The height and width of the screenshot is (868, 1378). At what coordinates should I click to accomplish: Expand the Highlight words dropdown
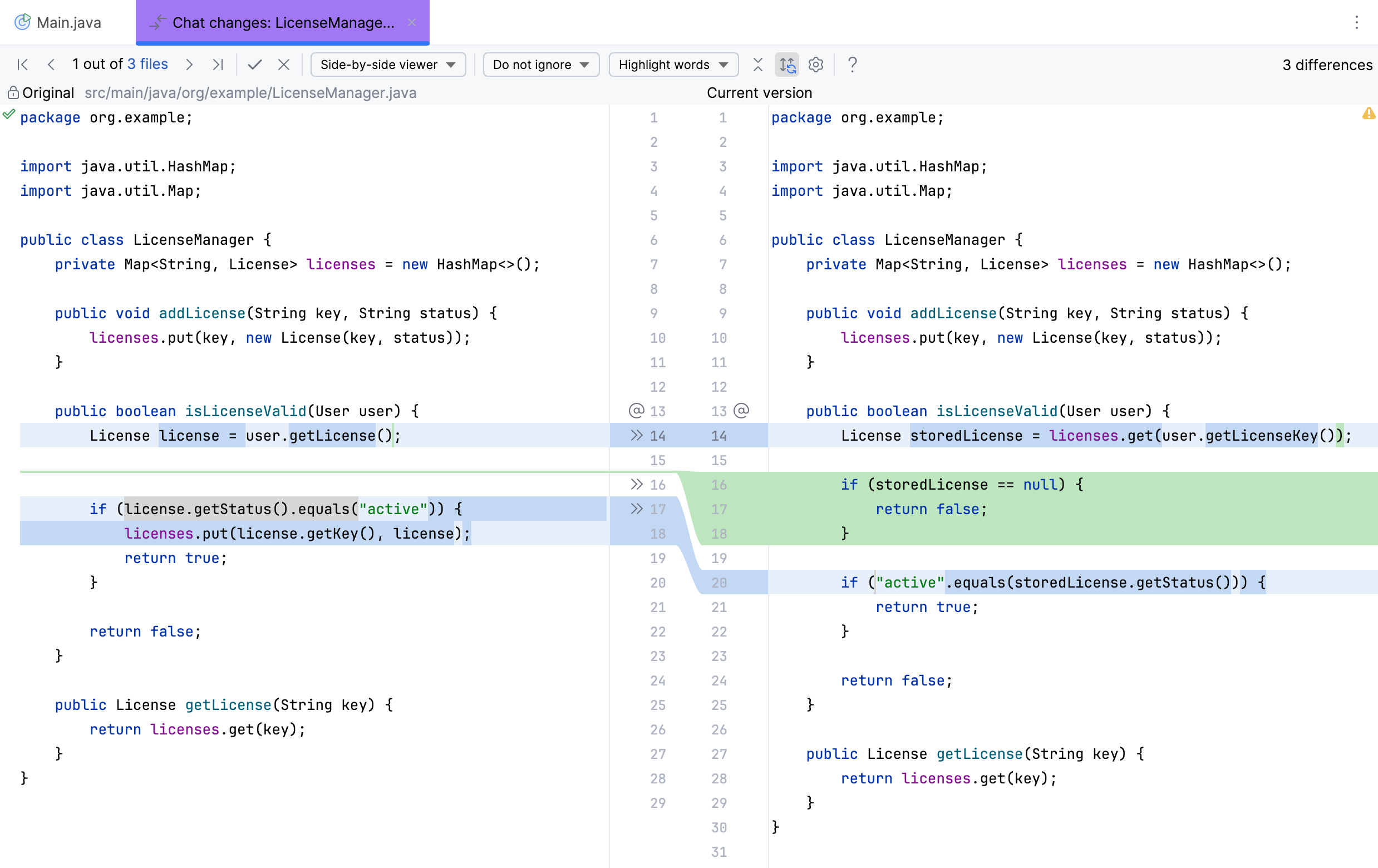[x=673, y=65]
